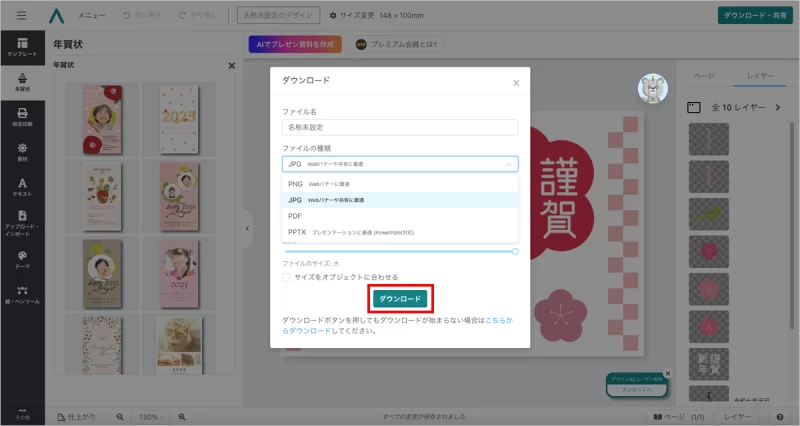Viewport: 800px width, 426px height.
Task: Open the アップロード・インポート sidebar icon
Action: 21,222
